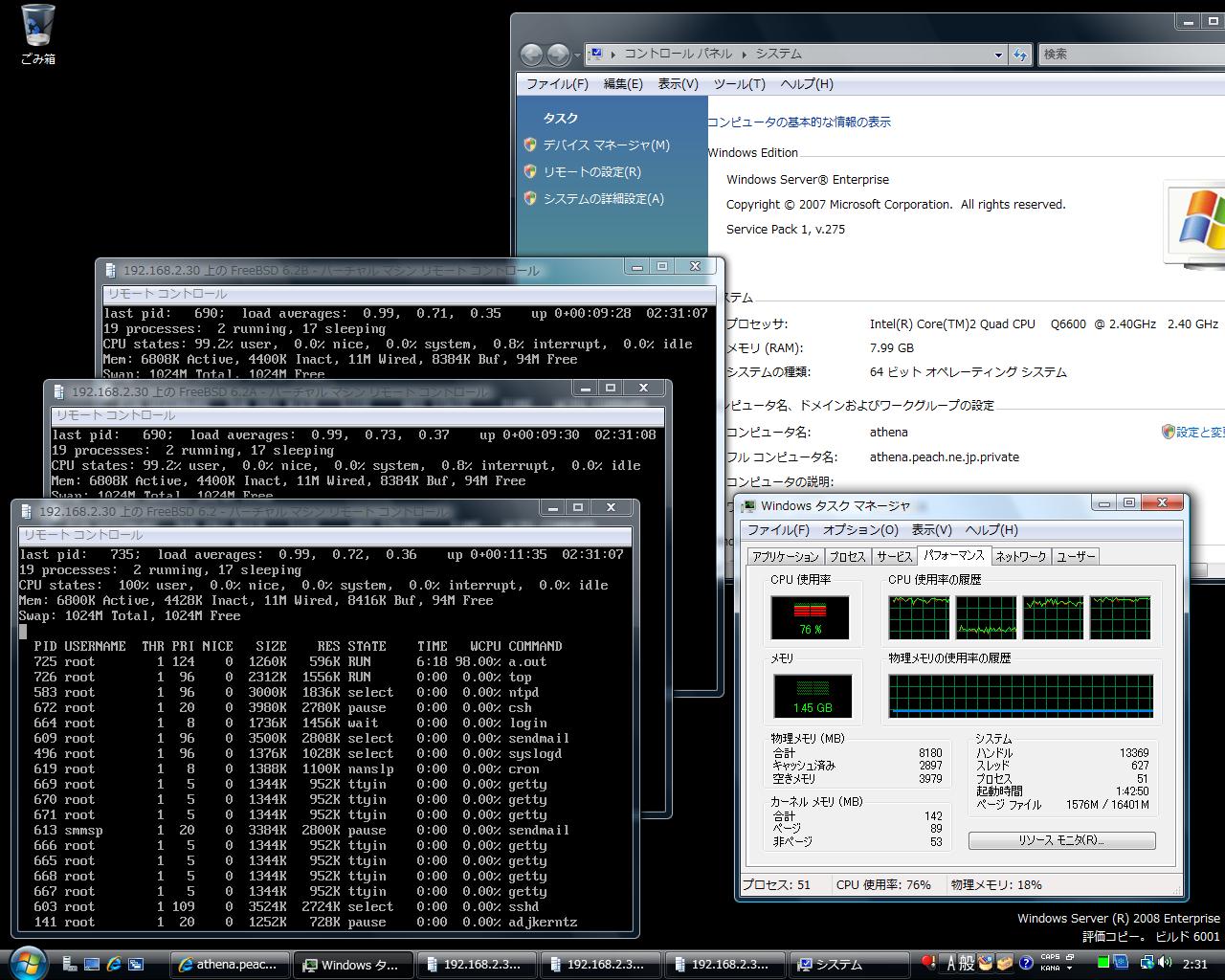
Task: Click the IME help question-mark icon
Action: tap(1025, 963)
